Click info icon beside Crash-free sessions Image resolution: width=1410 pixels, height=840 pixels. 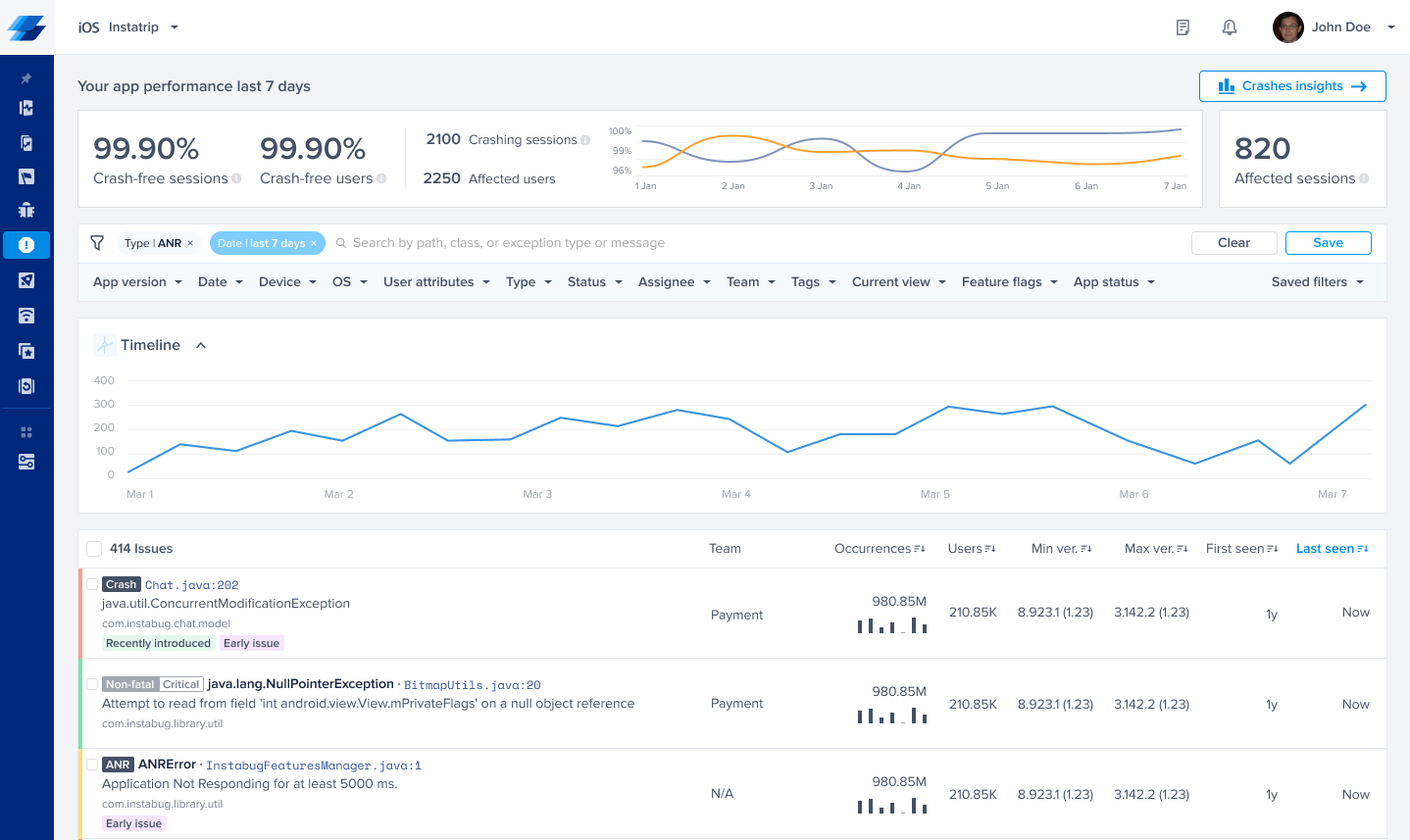[x=236, y=178]
